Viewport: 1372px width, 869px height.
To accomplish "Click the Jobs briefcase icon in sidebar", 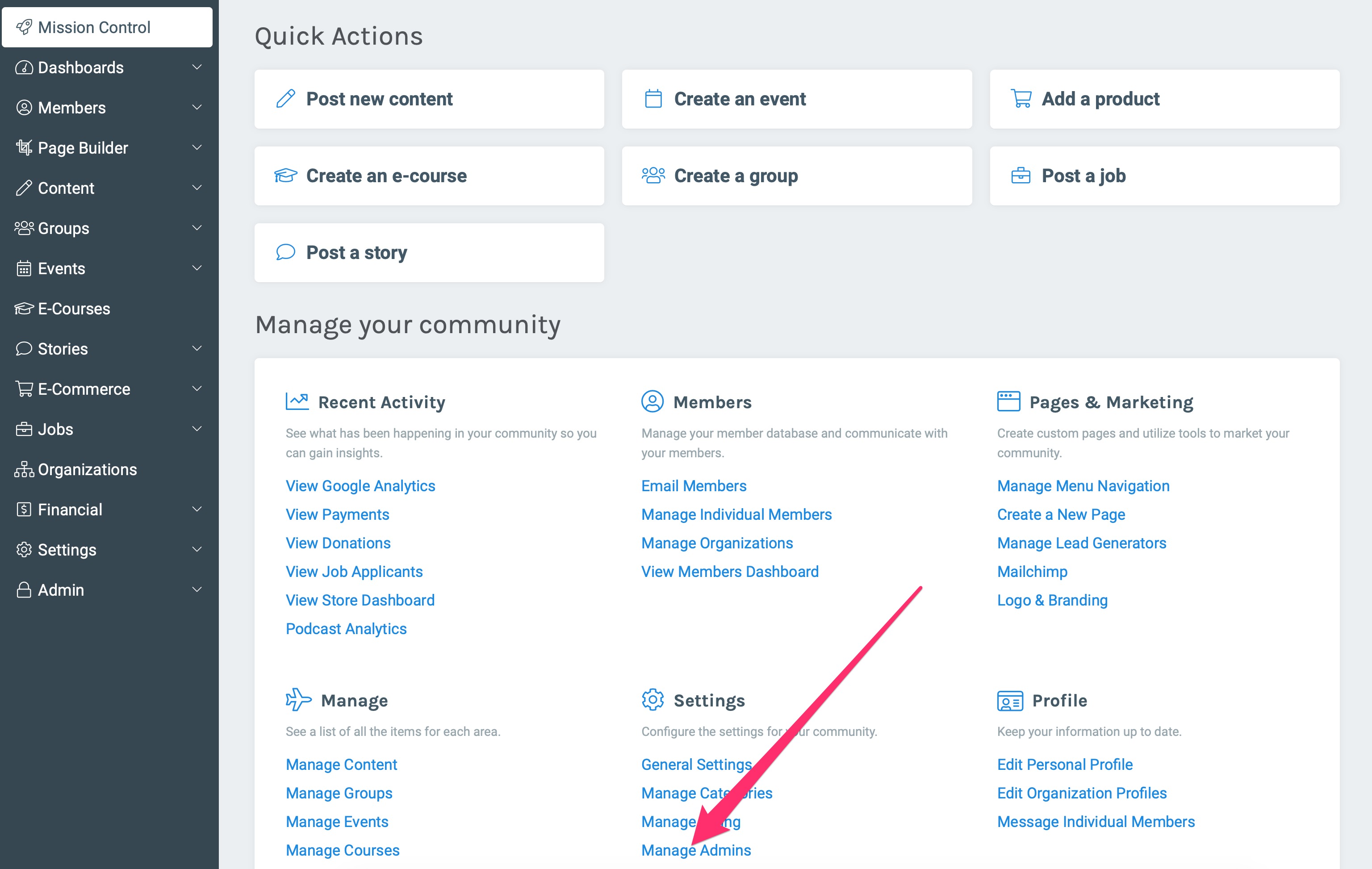I will [x=24, y=429].
